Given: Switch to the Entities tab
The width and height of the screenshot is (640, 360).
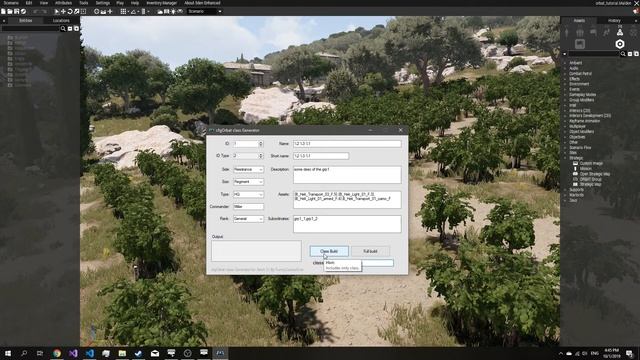Looking at the screenshot, I should (x=25, y=20).
